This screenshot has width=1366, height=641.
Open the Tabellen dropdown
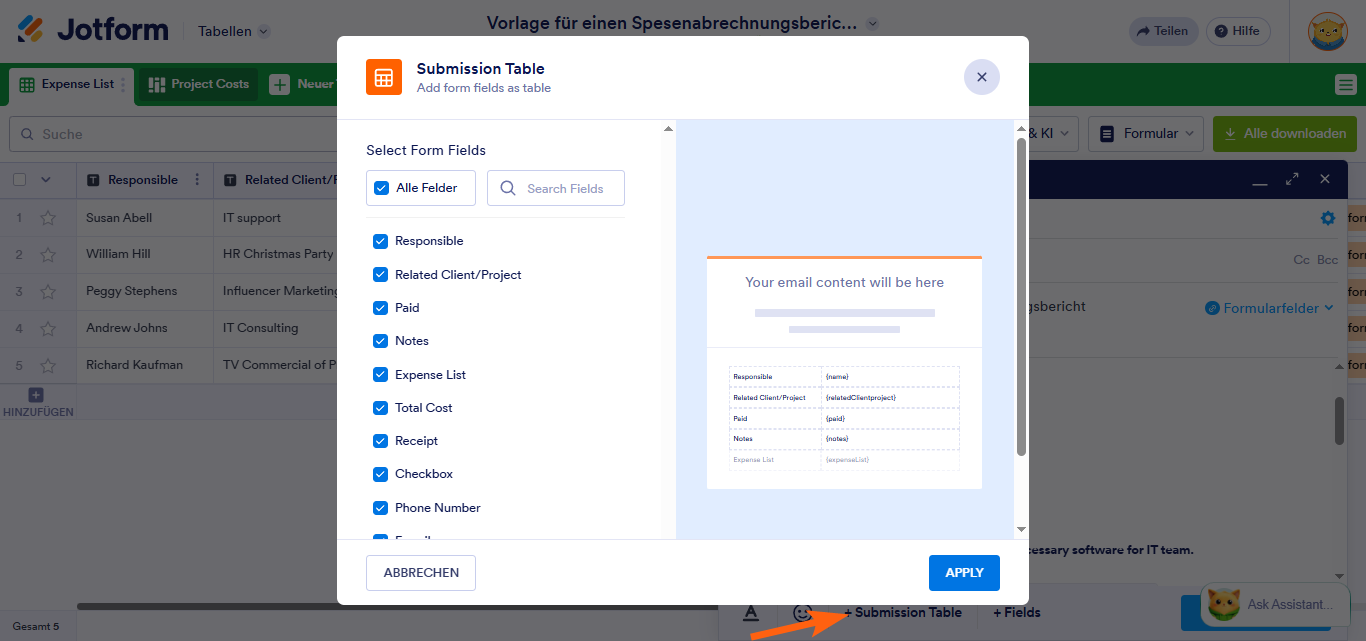(x=232, y=30)
